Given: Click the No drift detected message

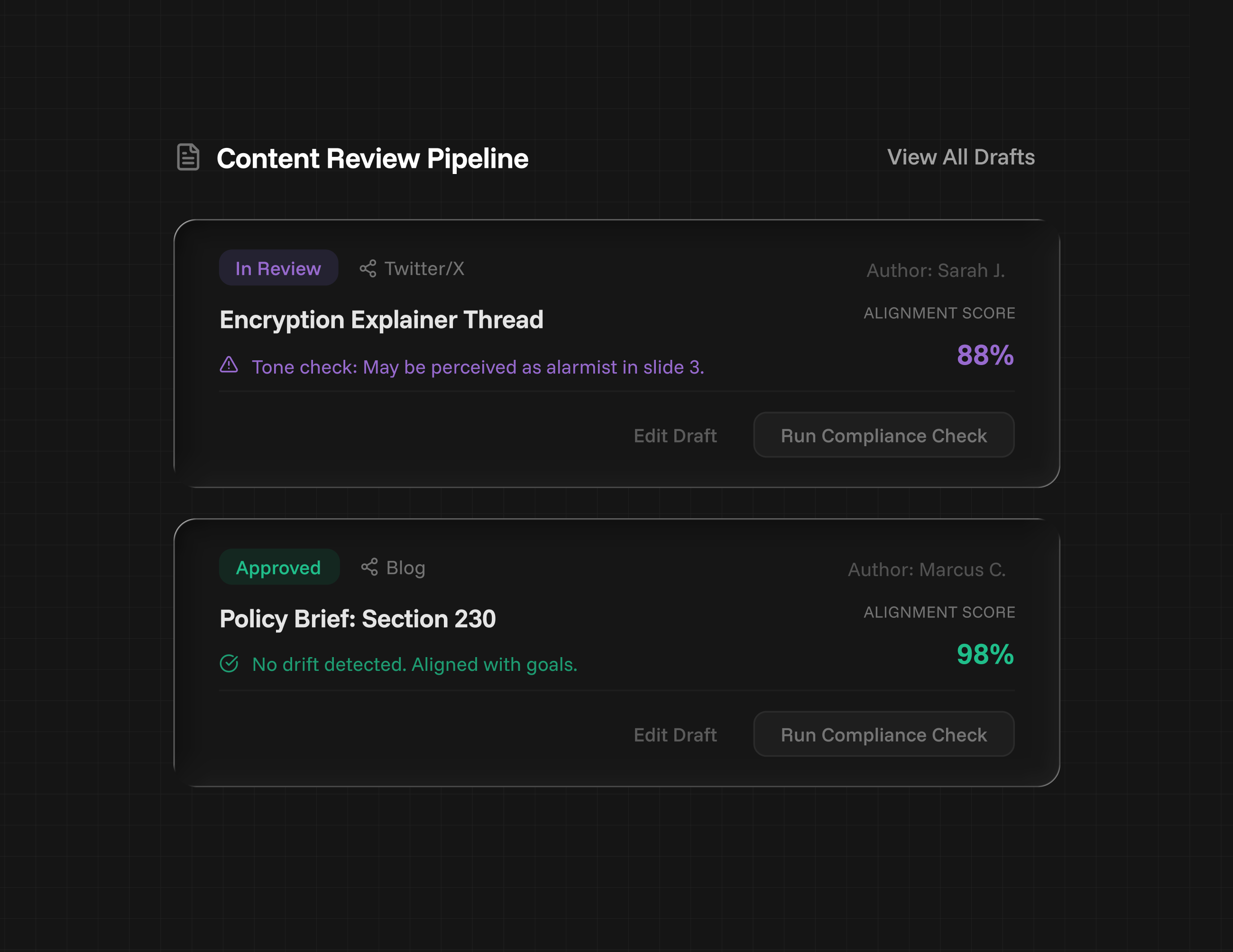Looking at the screenshot, I should click(414, 665).
